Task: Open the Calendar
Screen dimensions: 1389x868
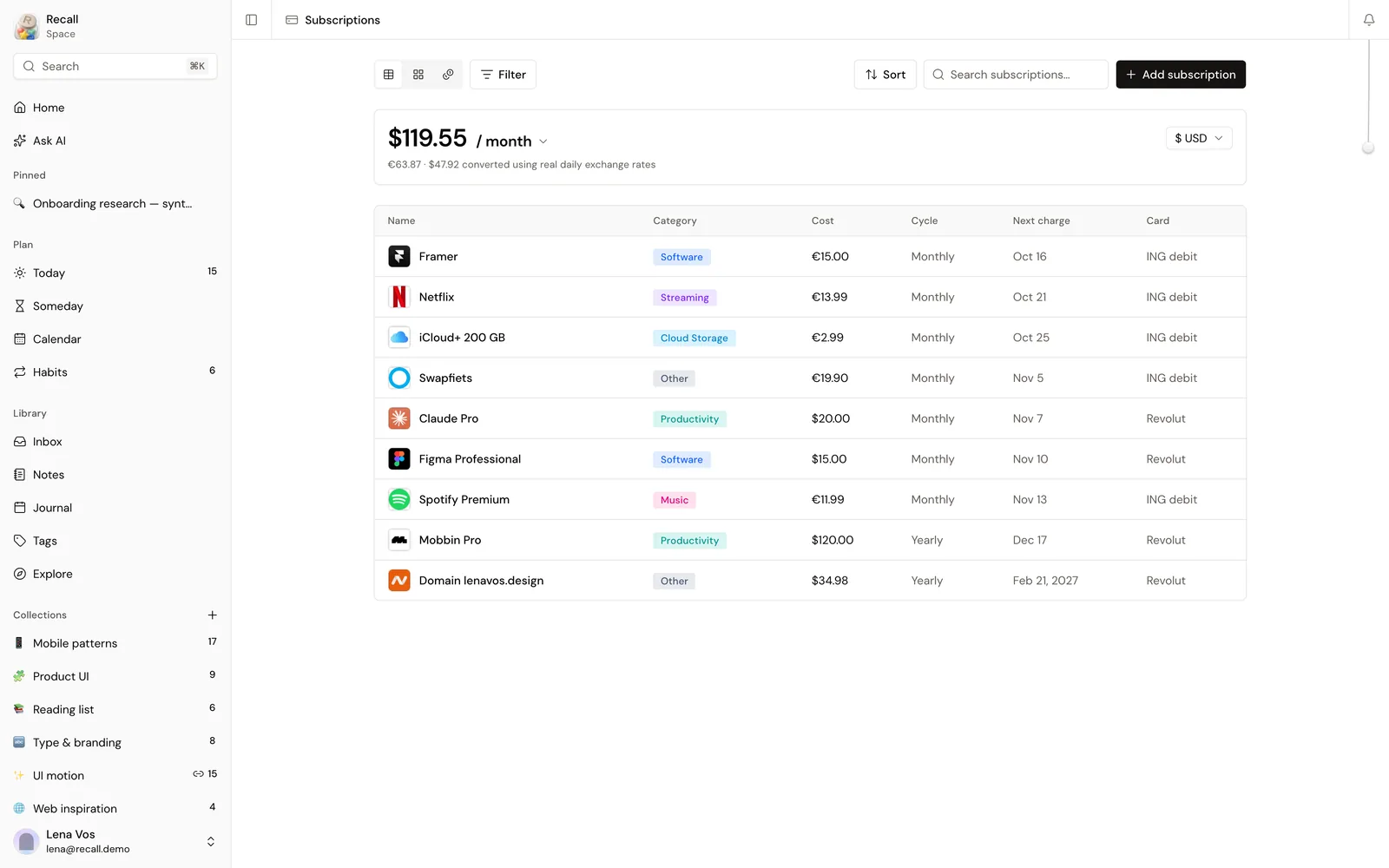Action: 115,339
